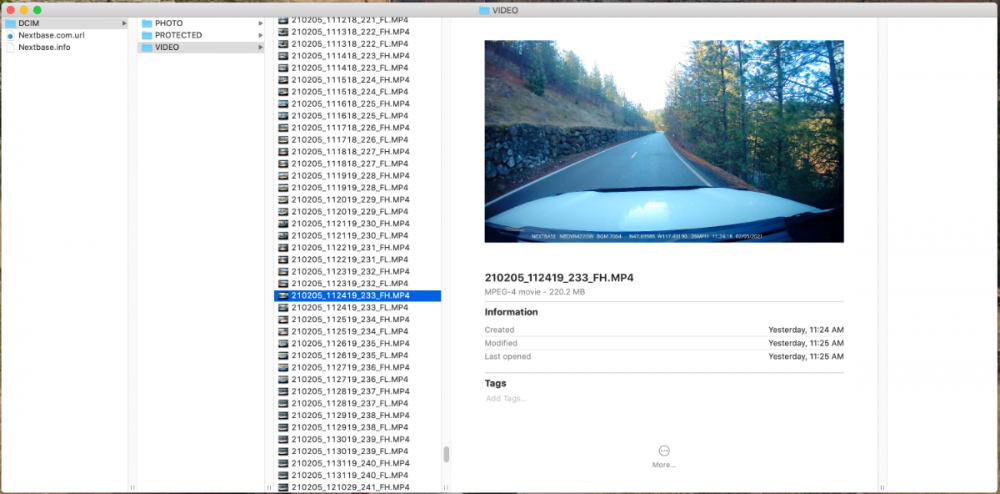The height and width of the screenshot is (494, 1000).
Task: Select file 210205_121029_241_FH.MP4
Action: click(349, 488)
